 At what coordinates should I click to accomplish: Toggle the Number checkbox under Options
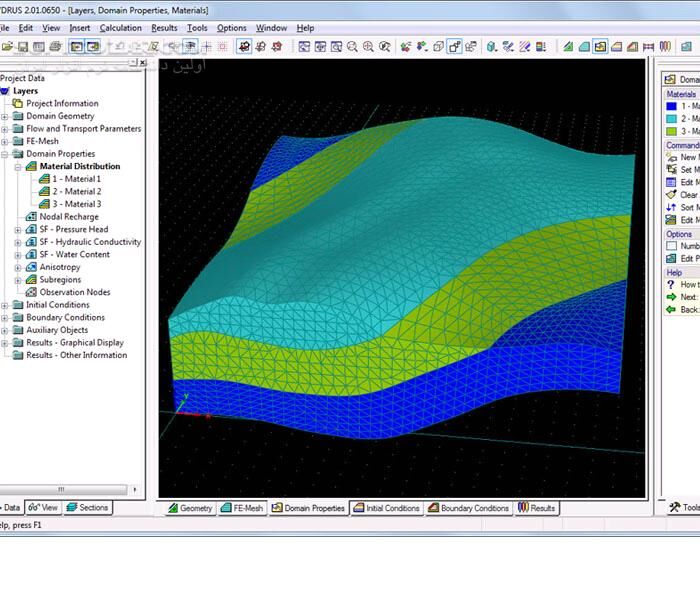672,246
